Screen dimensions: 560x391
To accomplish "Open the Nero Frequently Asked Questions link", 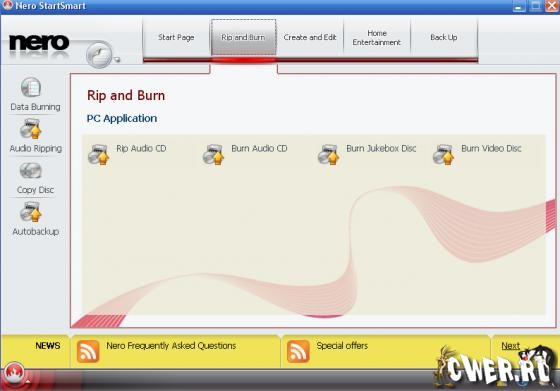I will (171, 346).
